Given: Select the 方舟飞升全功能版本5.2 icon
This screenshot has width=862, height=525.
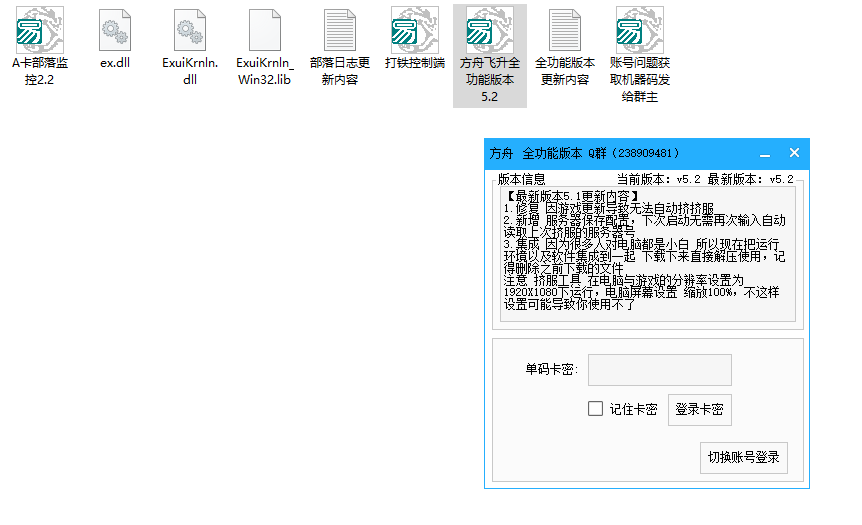Looking at the screenshot, I should pyautogui.click(x=489, y=30).
